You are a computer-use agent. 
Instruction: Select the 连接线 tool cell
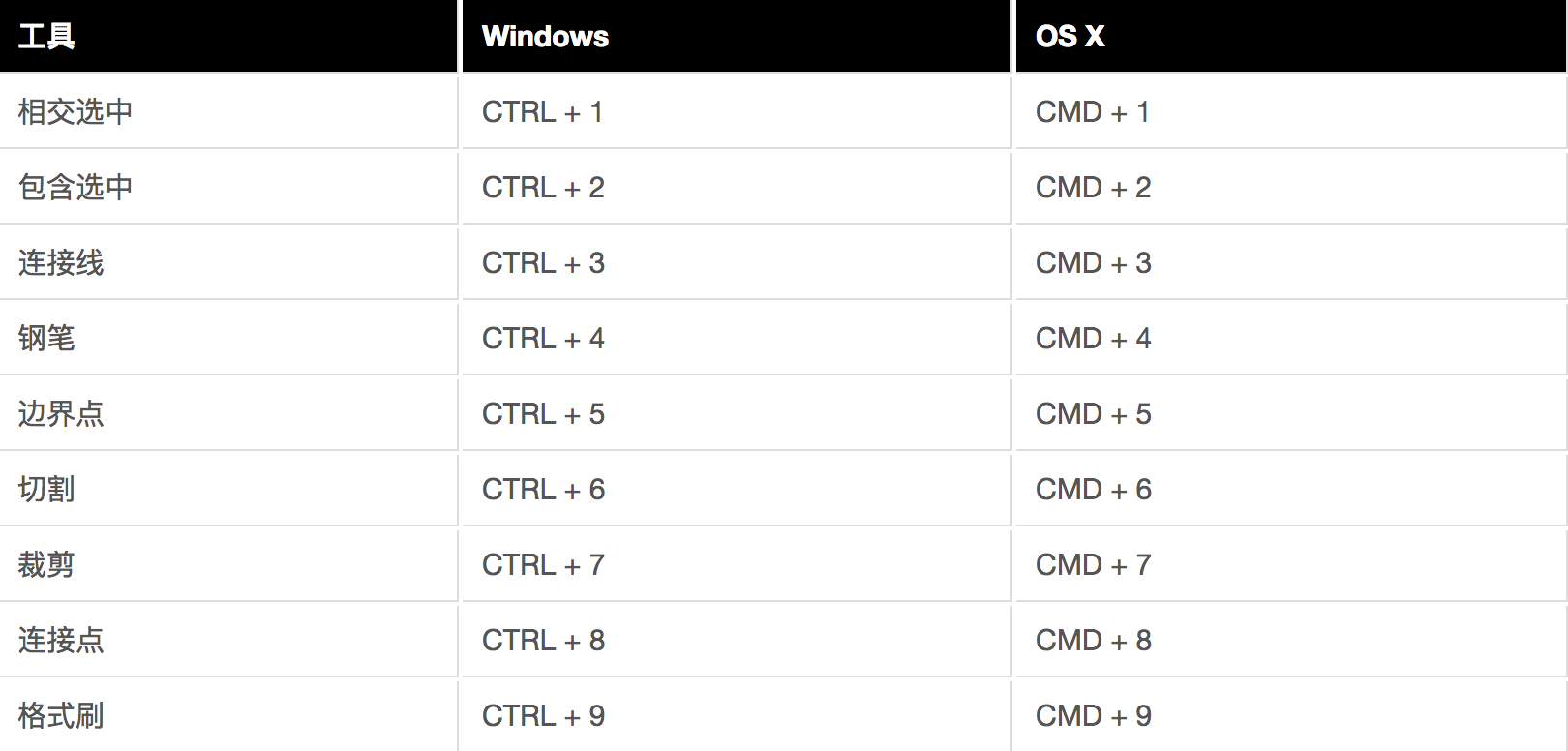[228, 263]
